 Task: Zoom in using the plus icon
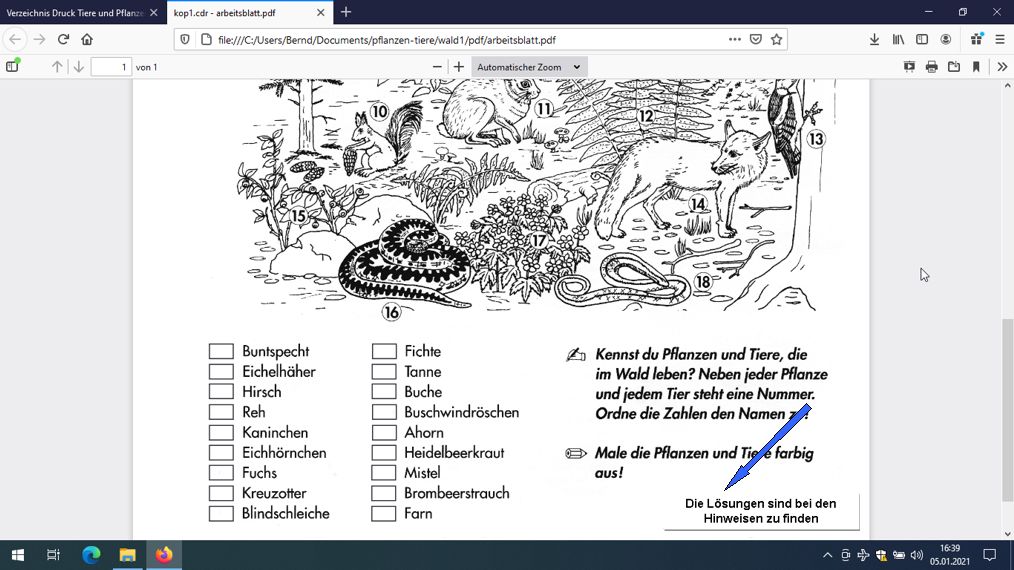pyautogui.click(x=458, y=67)
